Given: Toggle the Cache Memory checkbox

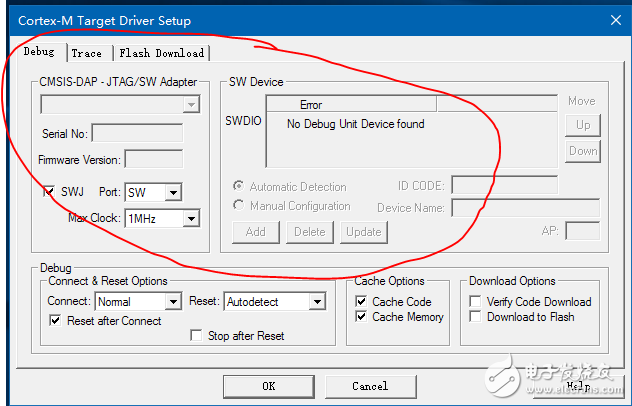Looking at the screenshot, I should tap(361, 316).
